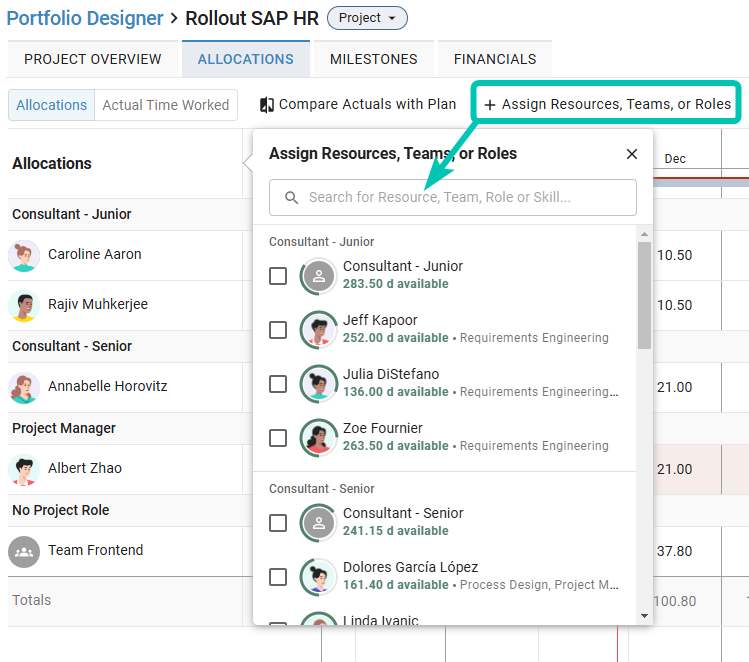Click the plus icon before Assign Resources
The width and height of the screenshot is (749, 662).
coord(490,105)
